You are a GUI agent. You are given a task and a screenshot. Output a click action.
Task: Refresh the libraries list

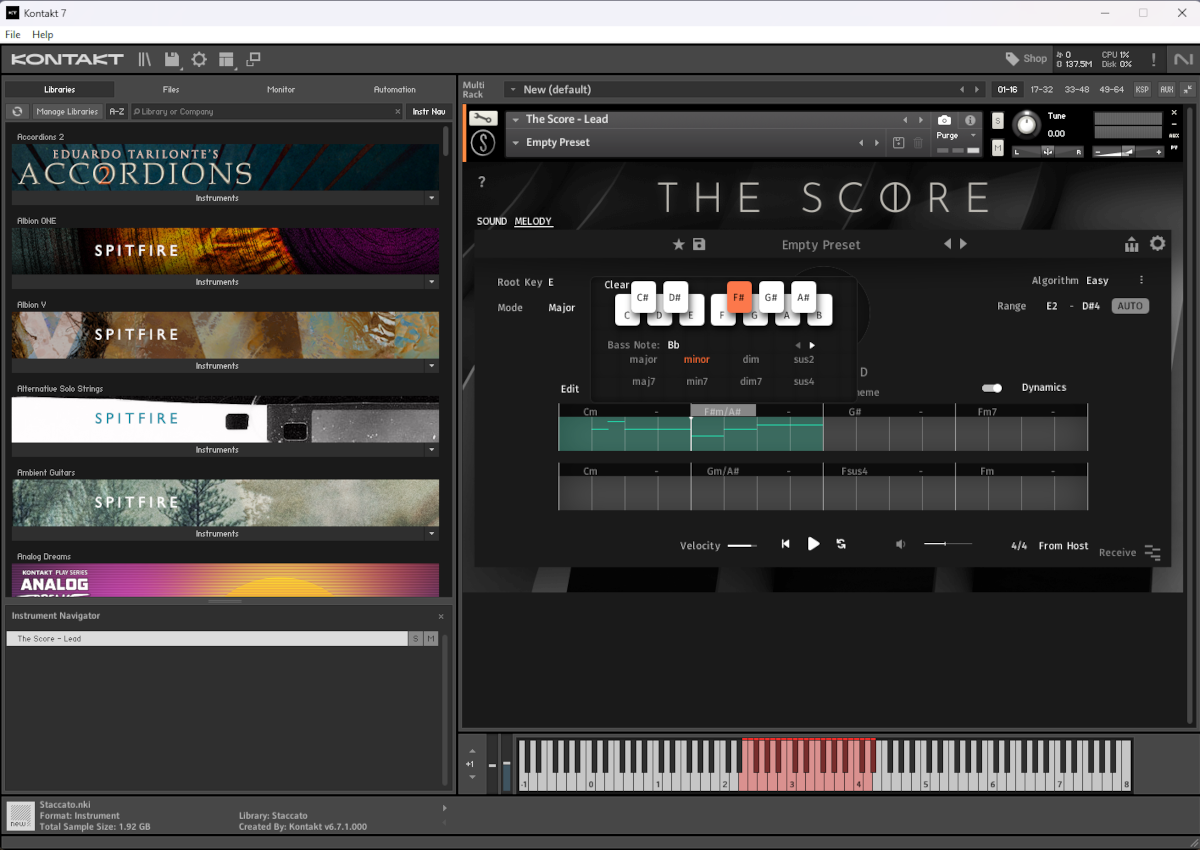17,112
